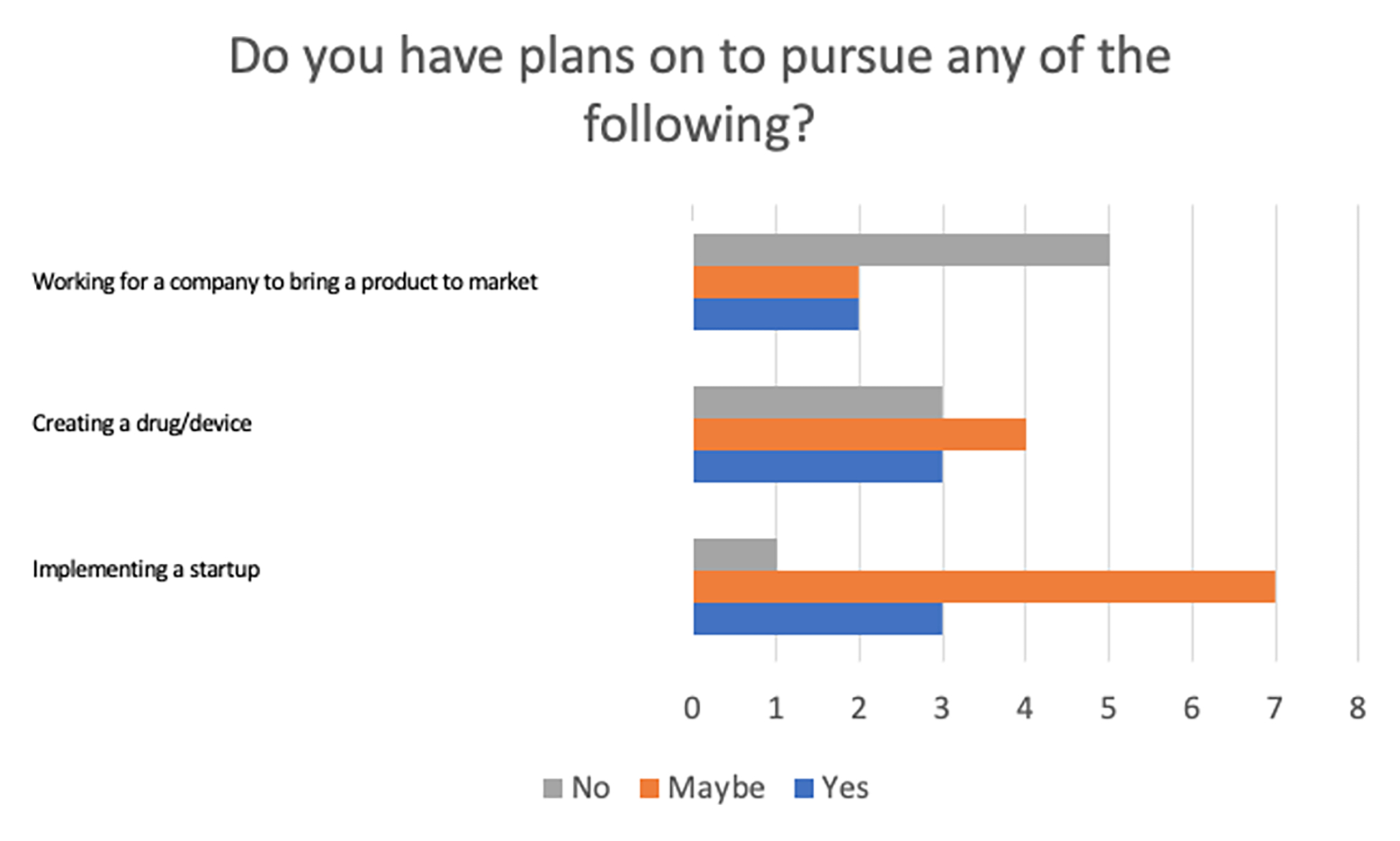Select gray No bar for drug/device
This screenshot has height=841, width=1400.
(818, 402)
